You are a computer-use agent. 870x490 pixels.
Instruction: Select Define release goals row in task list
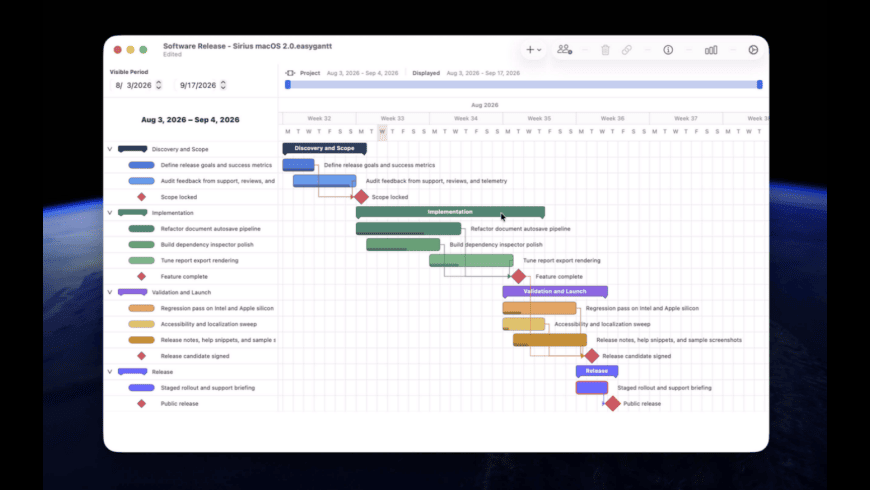click(x=191, y=165)
